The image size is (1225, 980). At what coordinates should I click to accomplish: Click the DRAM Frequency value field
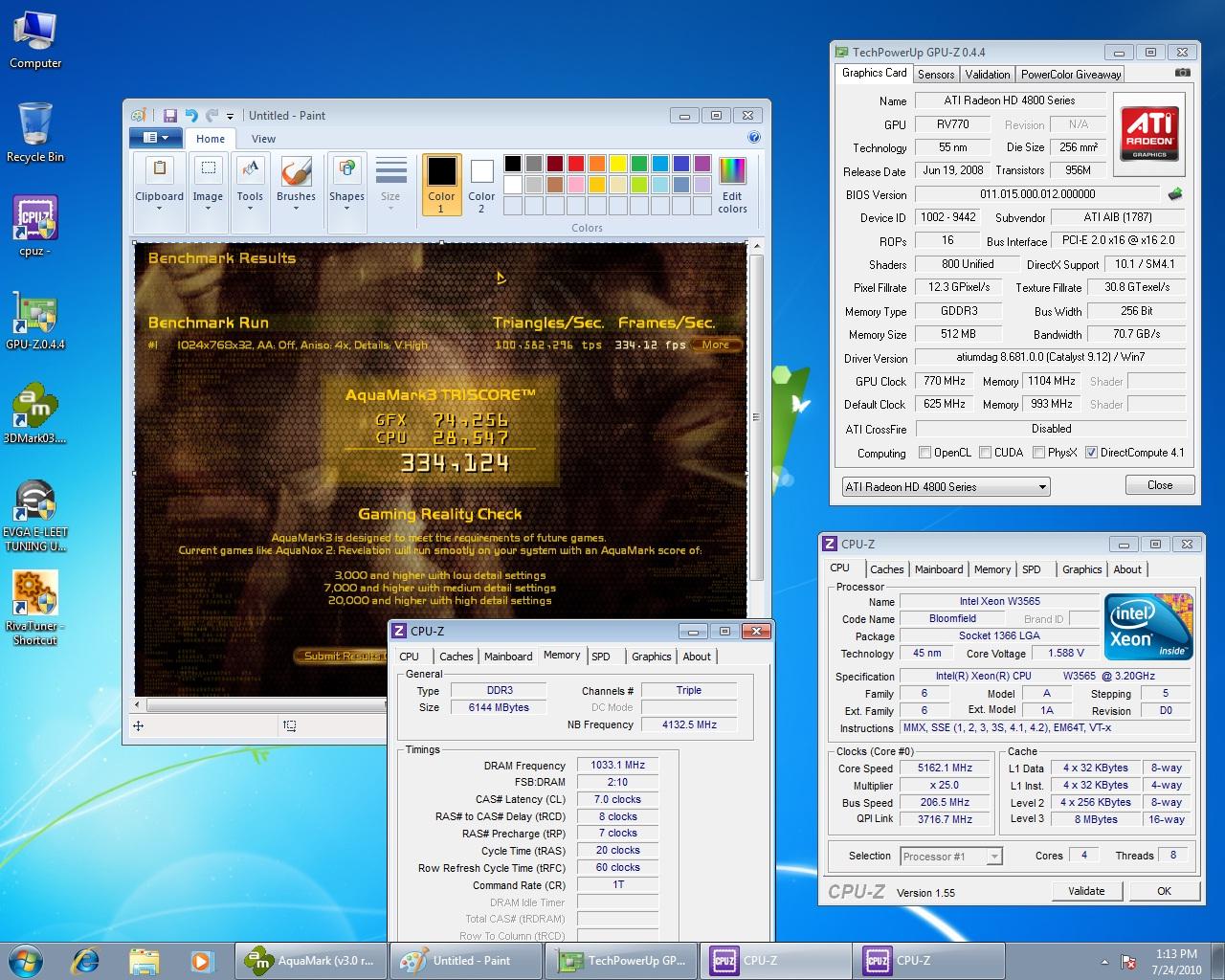pyautogui.click(x=618, y=765)
